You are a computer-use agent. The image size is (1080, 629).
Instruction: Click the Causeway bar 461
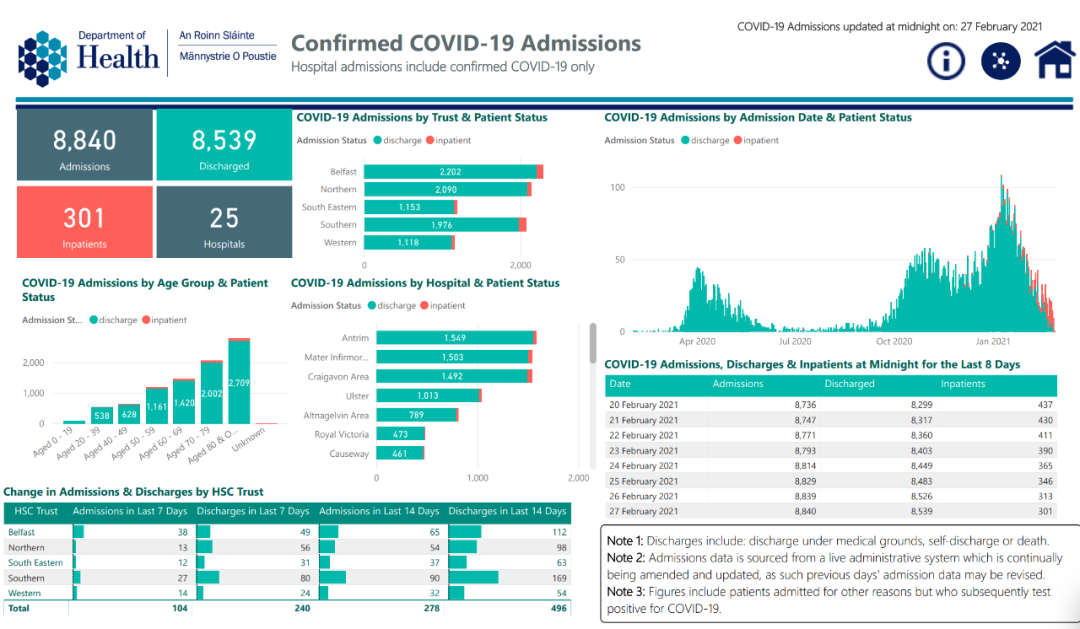point(399,453)
